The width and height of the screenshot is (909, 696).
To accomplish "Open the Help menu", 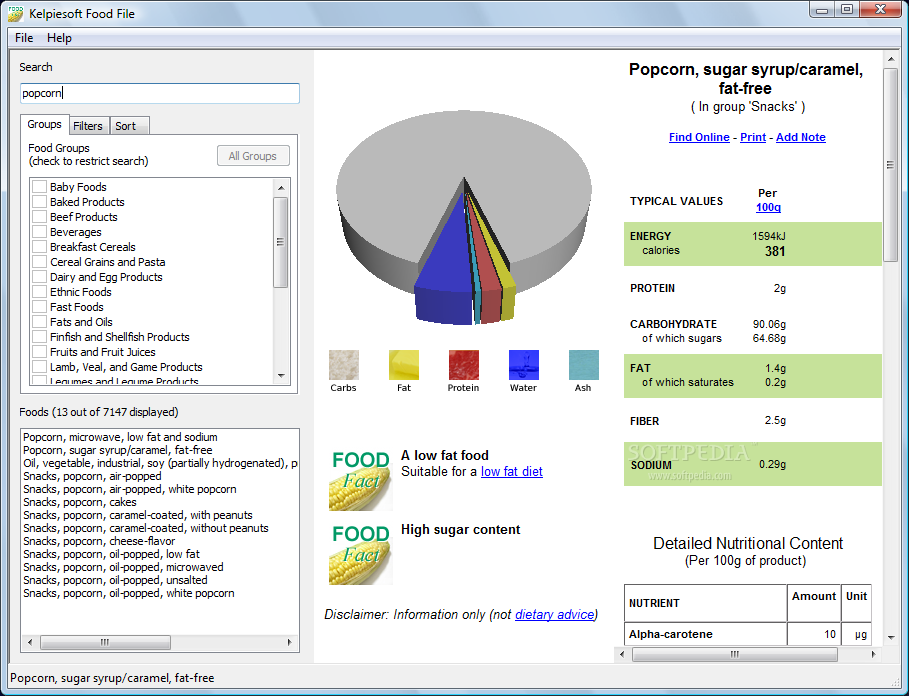I will pyautogui.click(x=59, y=38).
